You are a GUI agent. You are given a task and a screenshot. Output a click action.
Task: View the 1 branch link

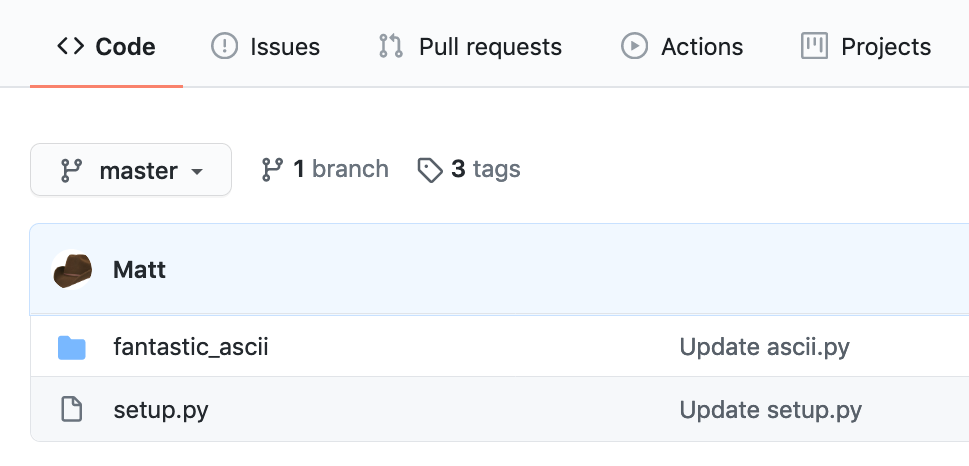point(340,169)
